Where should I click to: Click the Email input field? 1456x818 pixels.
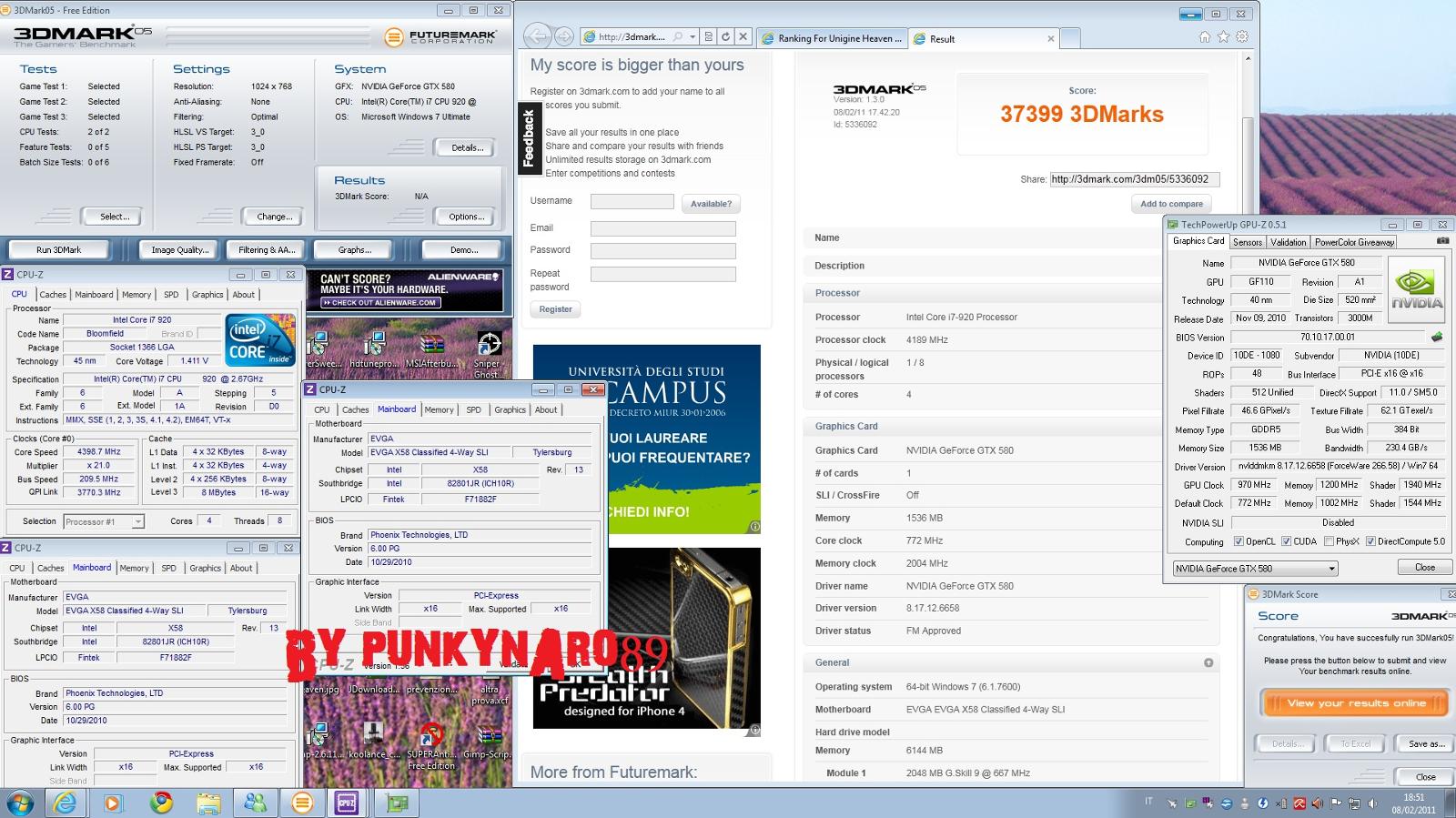tap(662, 229)
